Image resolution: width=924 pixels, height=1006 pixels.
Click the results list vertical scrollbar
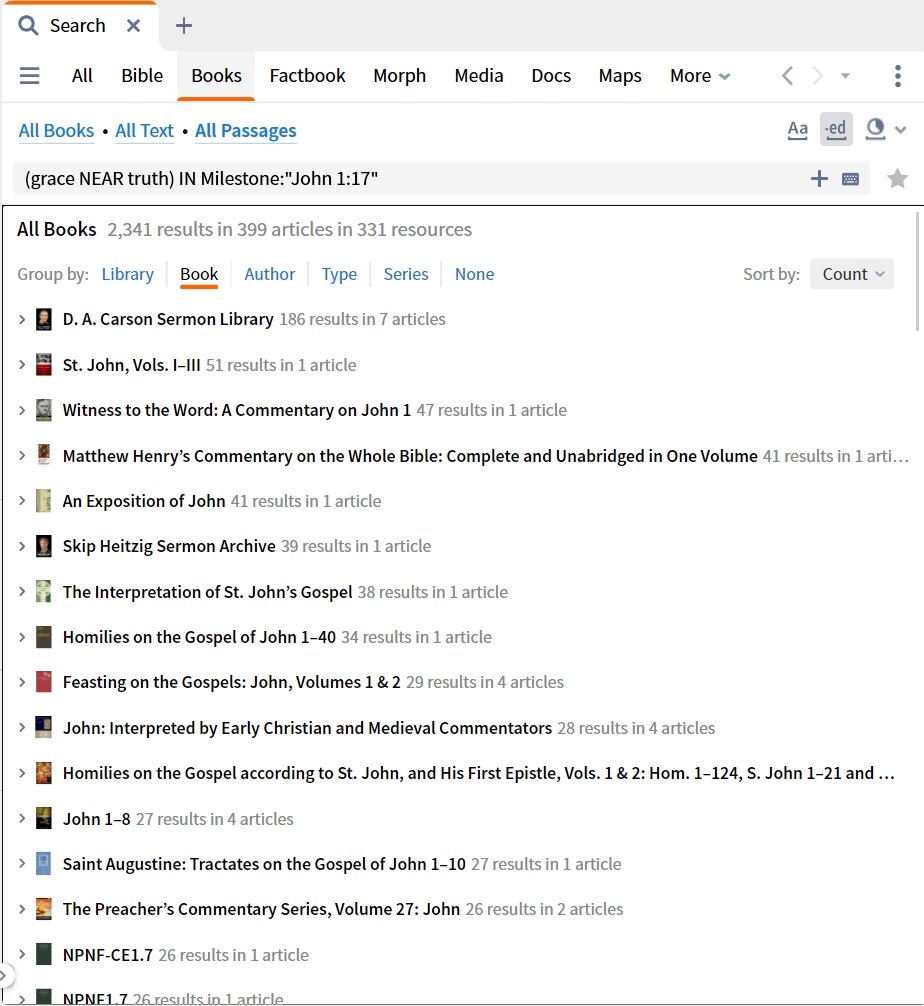[x=918, y=272]
